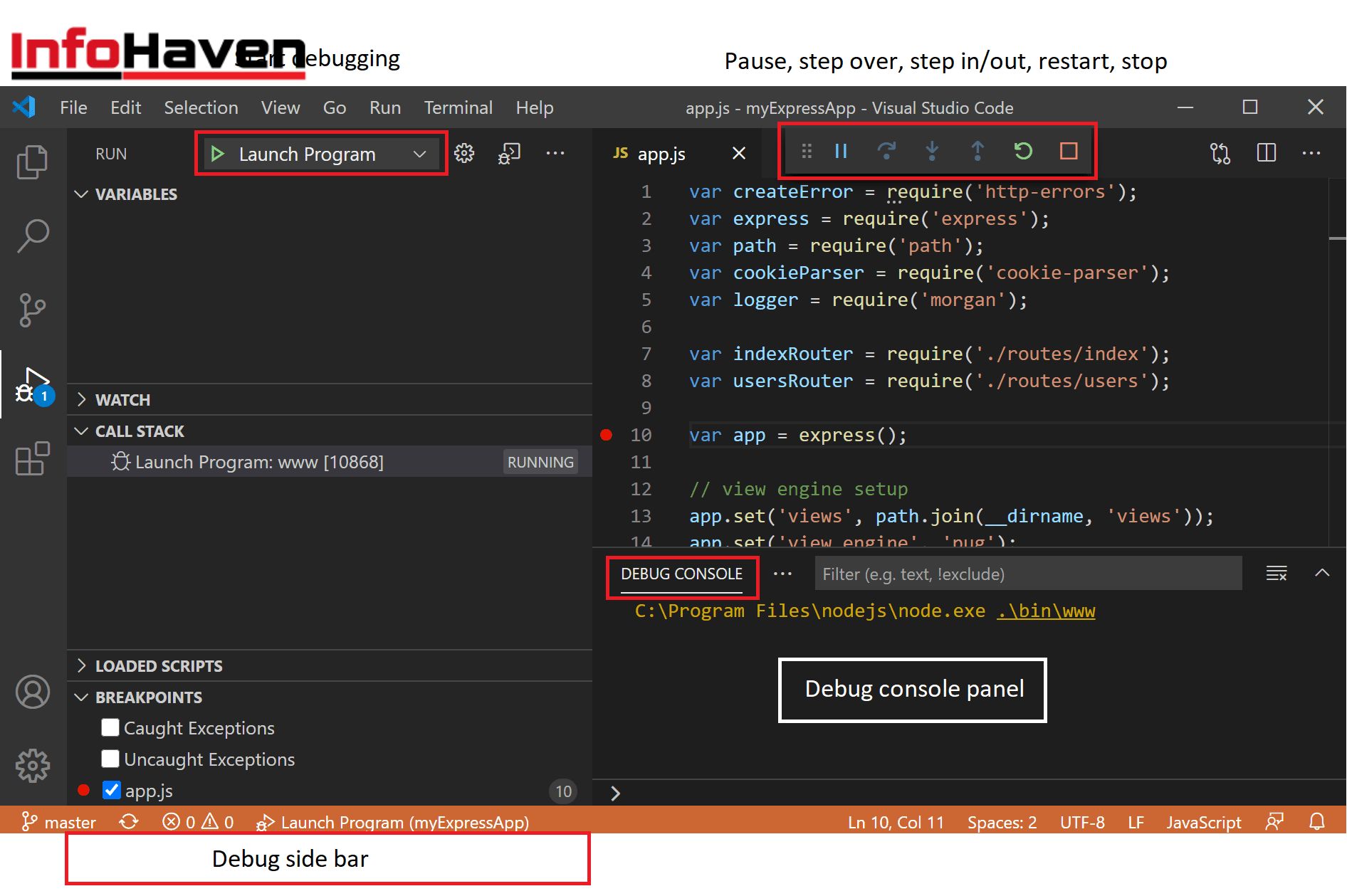Screen dimensions: 1347x896
Task: Enable the Uncaught Exceptions breakpoint
Action: pyautogui.click(x=110, y=759)
